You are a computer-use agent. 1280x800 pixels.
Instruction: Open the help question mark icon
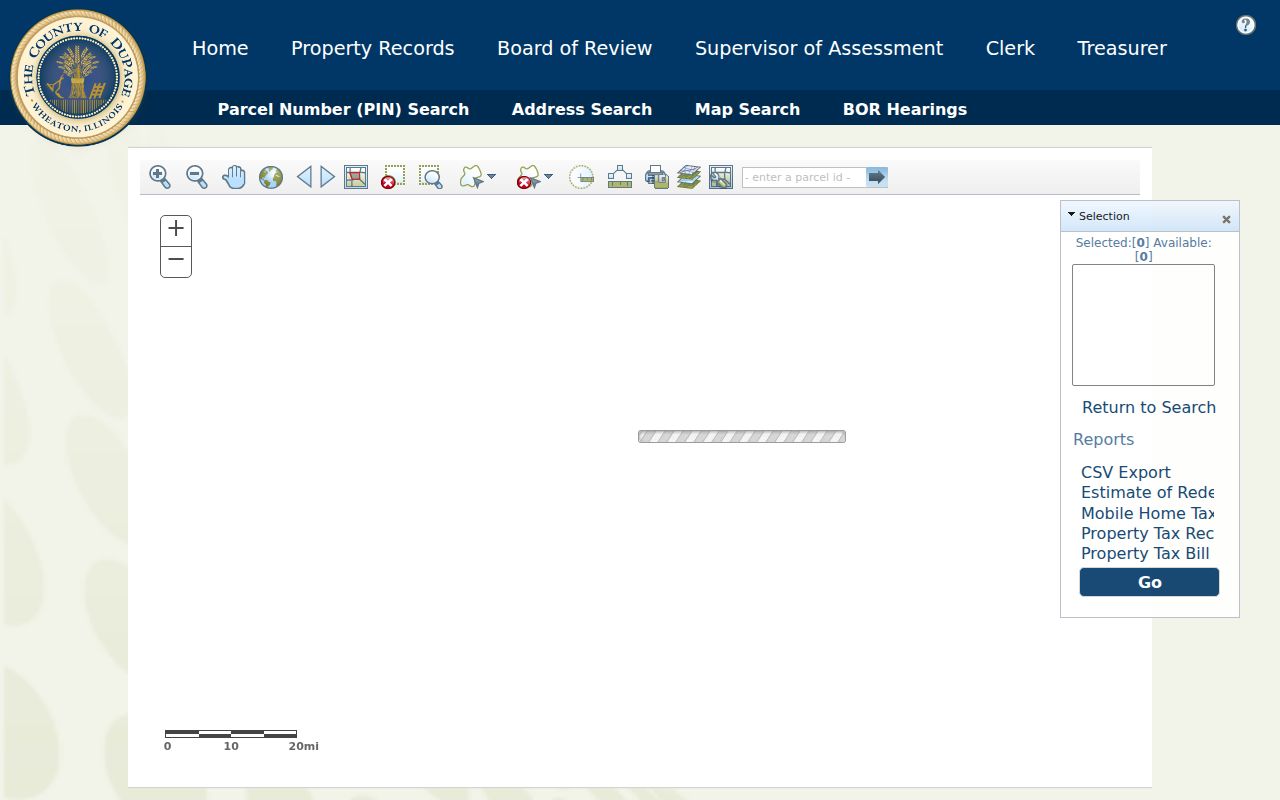tap(1245, 25)
